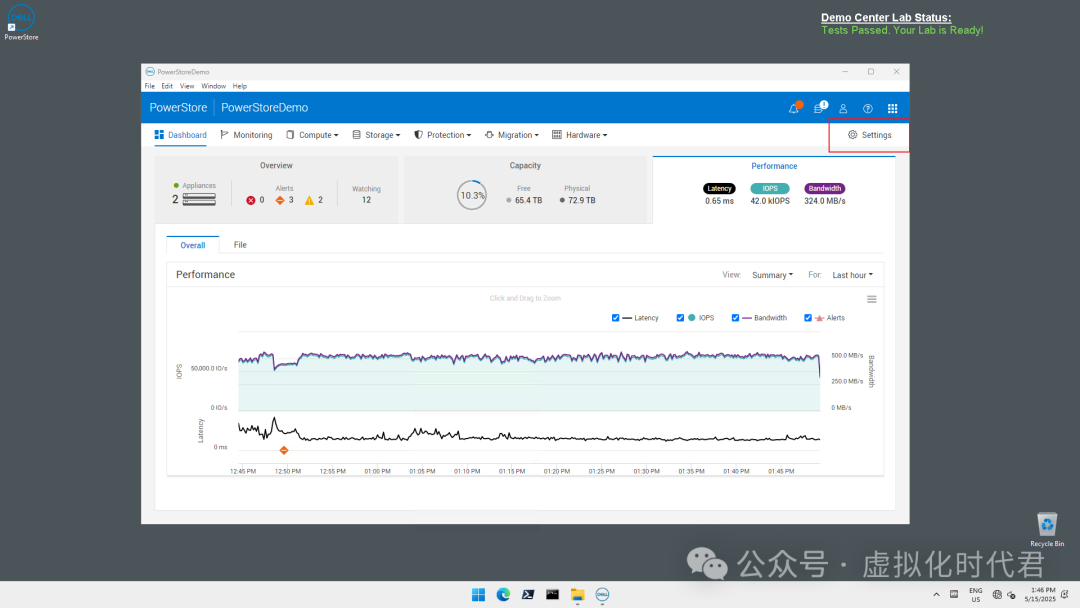Viewport: 1080px width, 608px height.
Task: Select the Overview card
Action: [276, 189]
